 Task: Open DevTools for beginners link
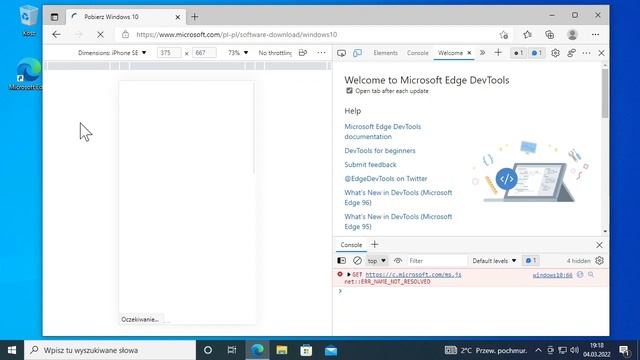click(x=380, y=151)
